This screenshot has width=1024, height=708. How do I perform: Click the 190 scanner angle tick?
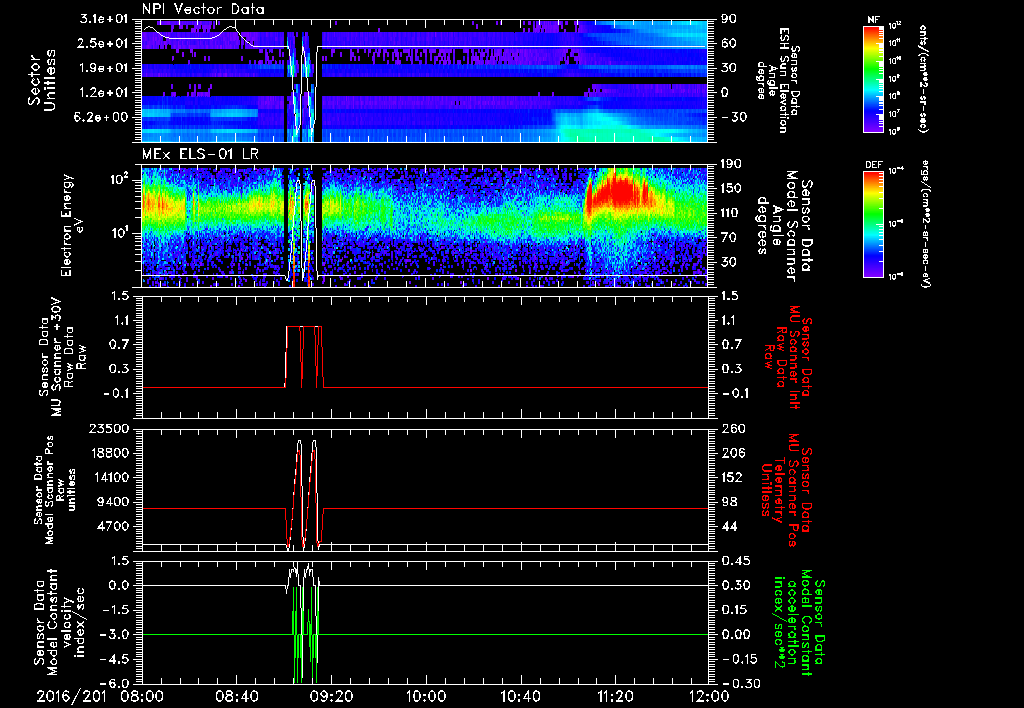731,164
